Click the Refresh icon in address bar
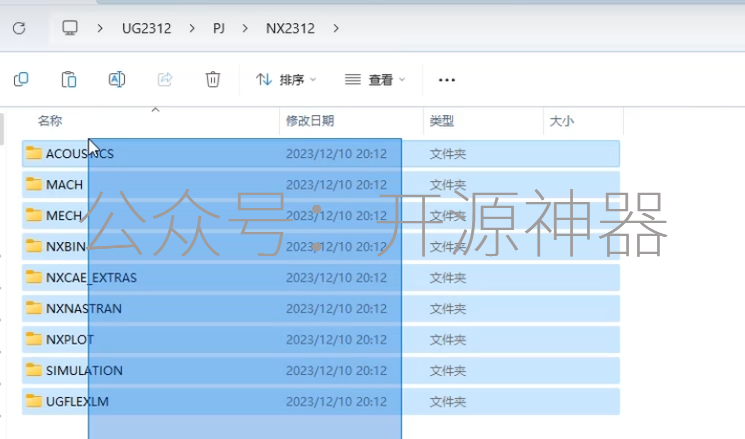 (x=19, y=29)
